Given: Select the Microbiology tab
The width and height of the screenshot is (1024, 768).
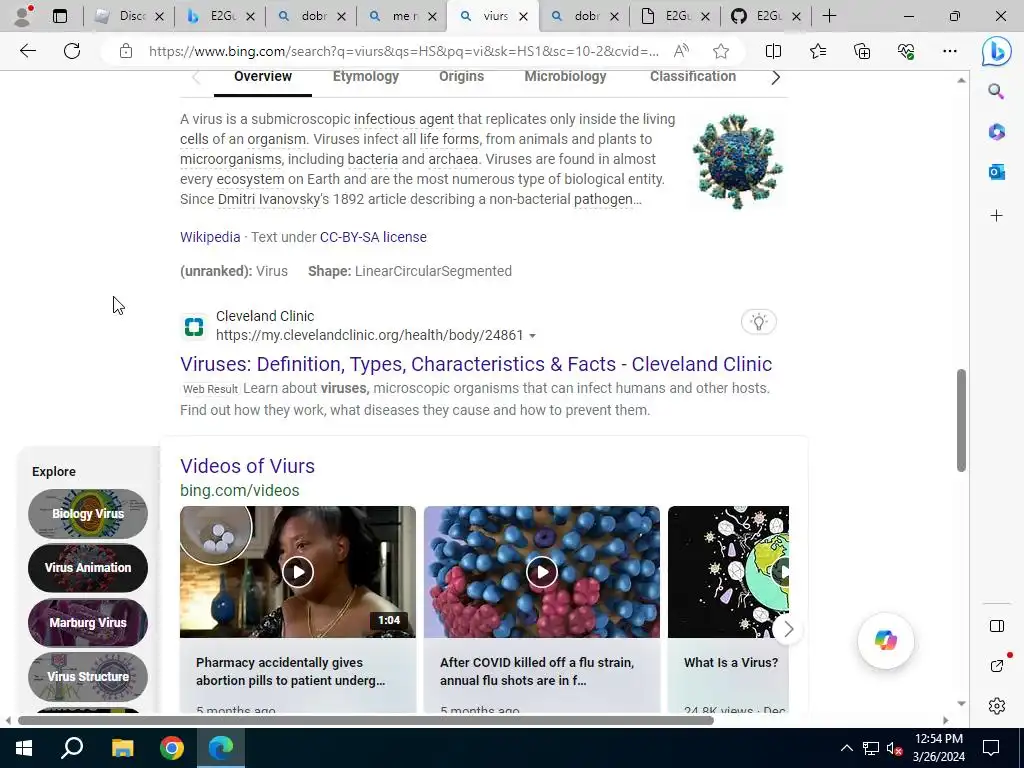Looking at the screenshot, I should point(565,76).
